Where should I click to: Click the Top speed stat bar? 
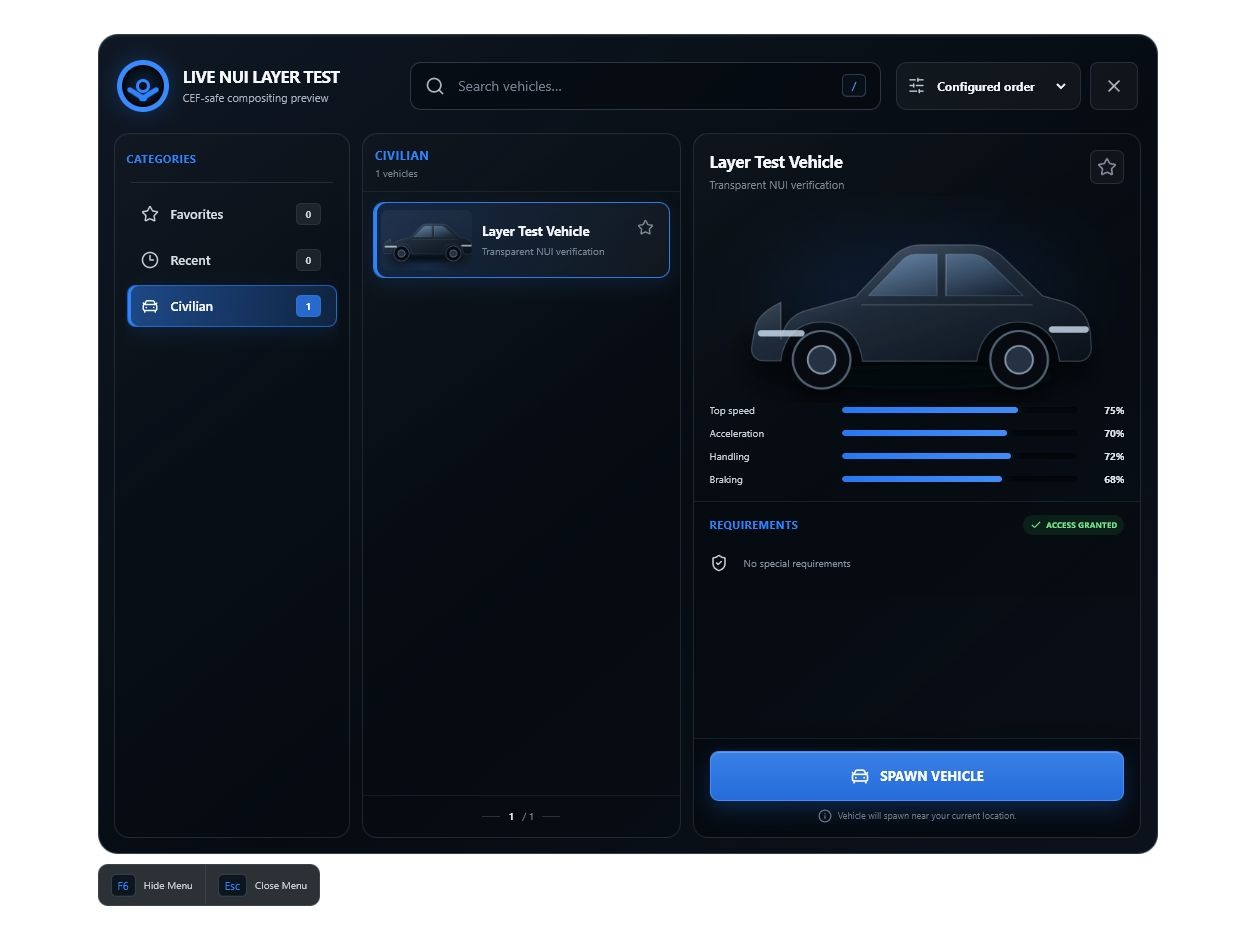[960, 410]
